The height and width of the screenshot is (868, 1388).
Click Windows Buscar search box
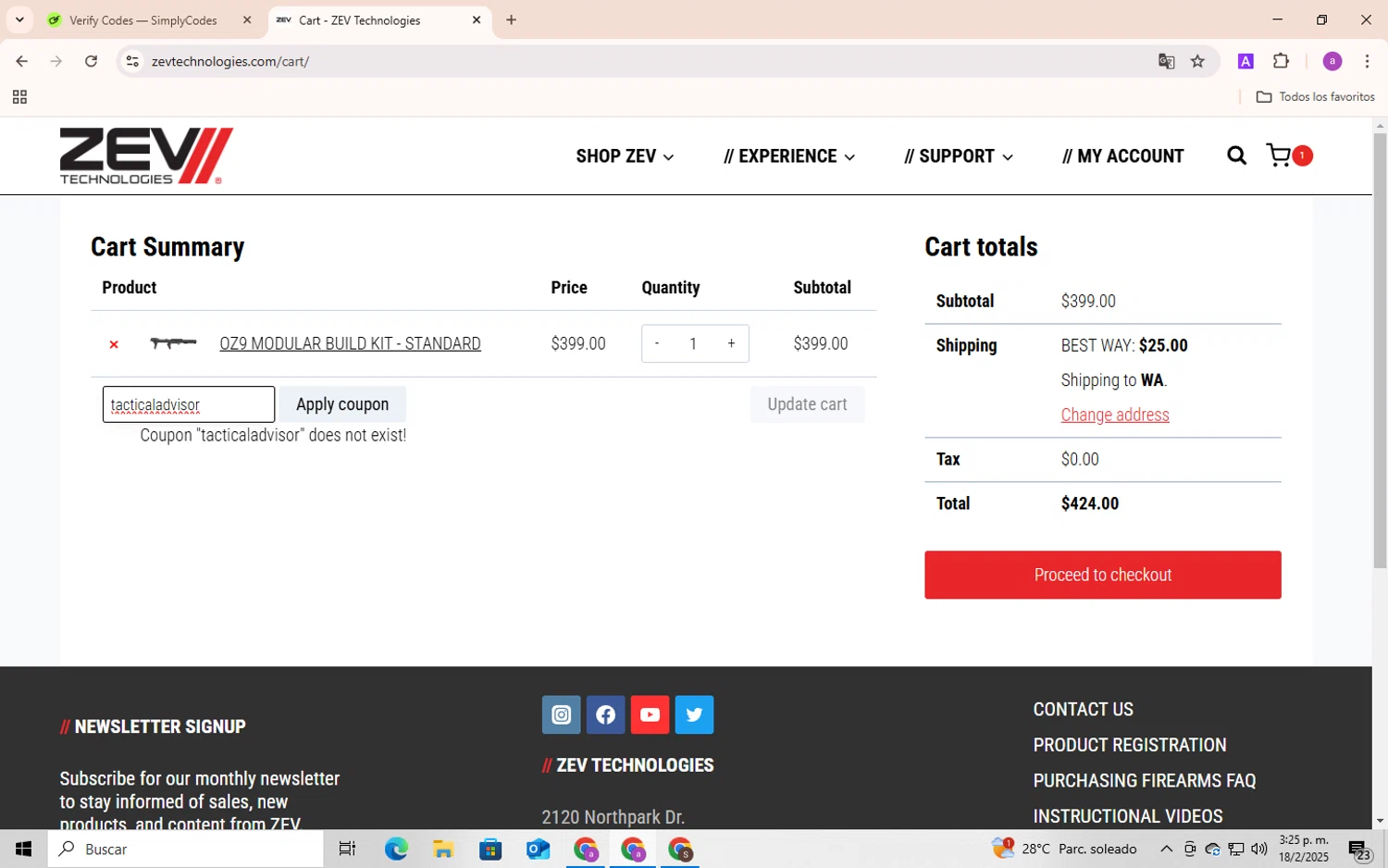[x=186, y=849]
